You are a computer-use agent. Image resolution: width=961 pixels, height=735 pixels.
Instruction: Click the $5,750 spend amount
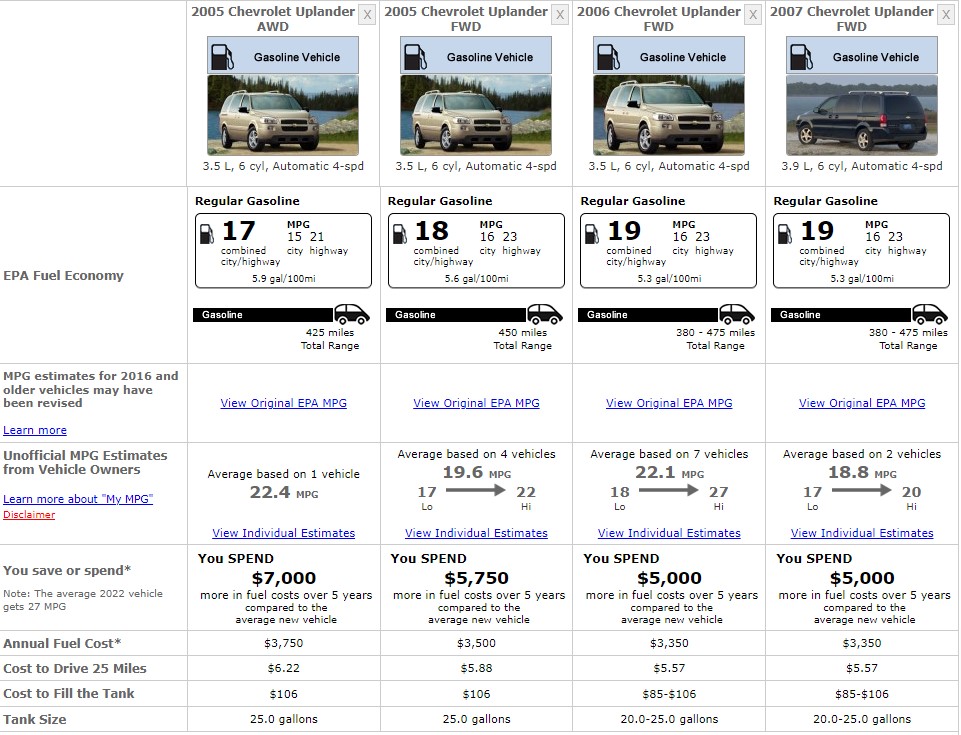(x=476, y=577)
